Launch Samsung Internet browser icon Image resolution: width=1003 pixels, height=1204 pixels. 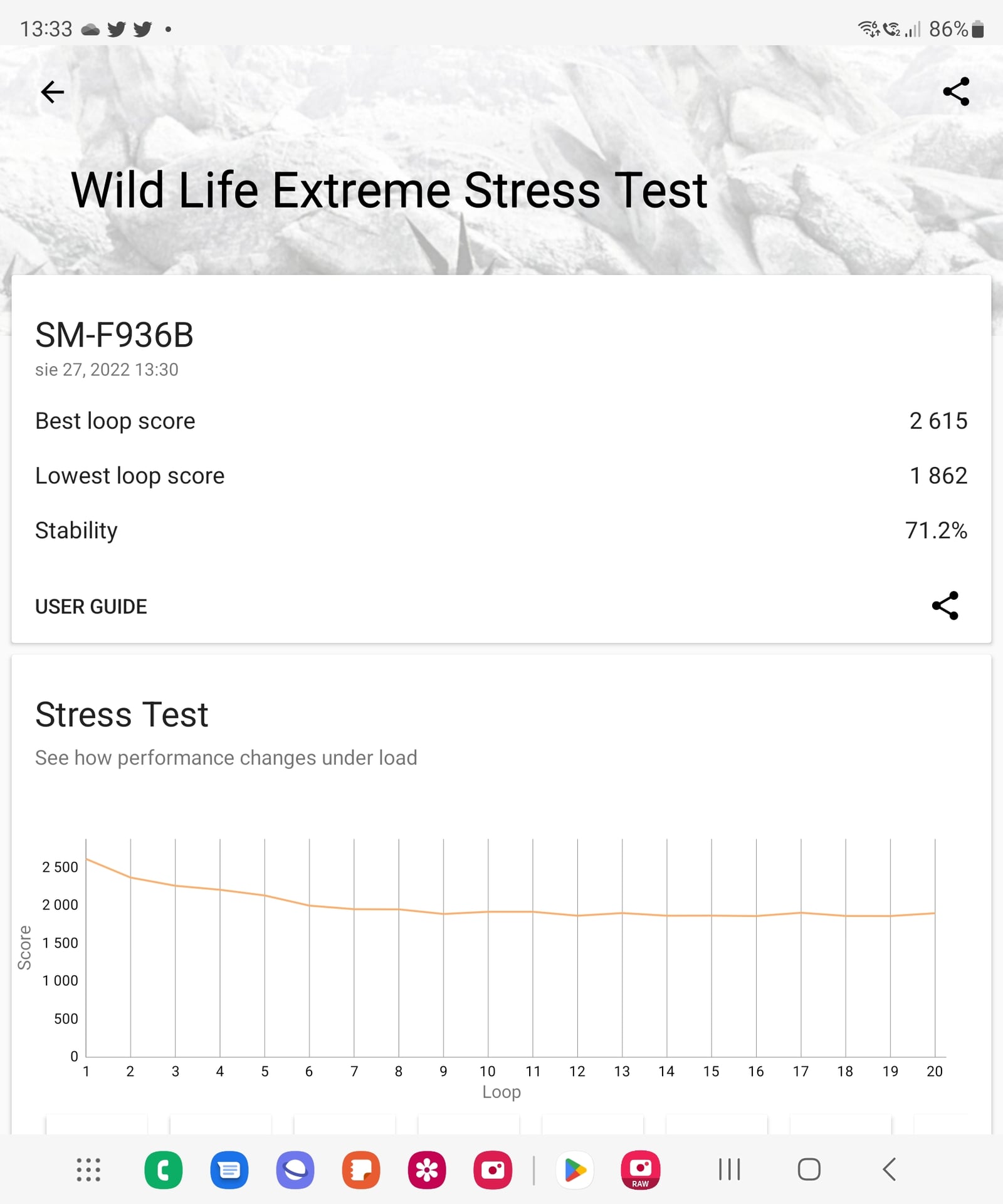pos(295,1170)
